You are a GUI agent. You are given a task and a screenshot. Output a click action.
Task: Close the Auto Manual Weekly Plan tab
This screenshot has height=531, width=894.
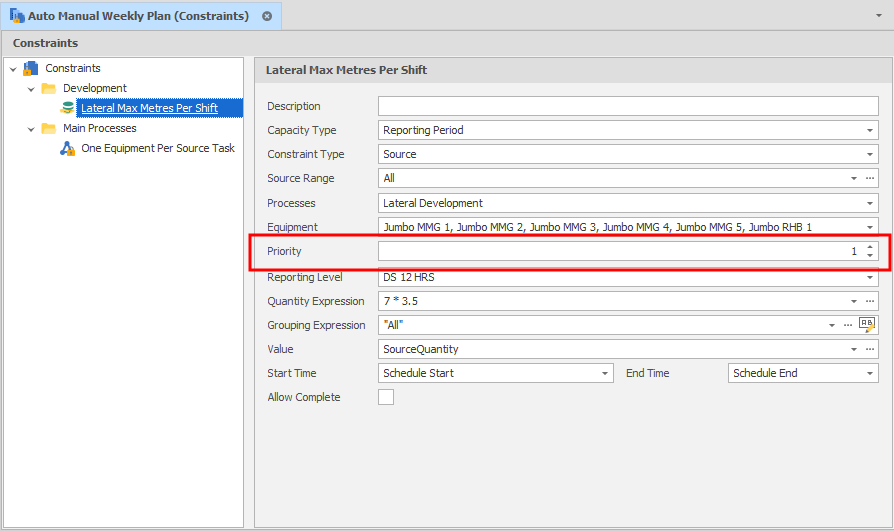click(267, 16)
